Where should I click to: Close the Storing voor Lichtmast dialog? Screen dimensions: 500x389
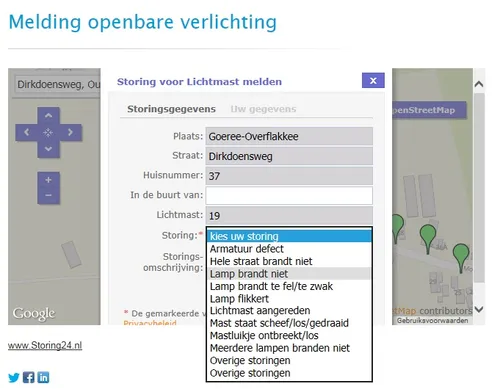373,80
